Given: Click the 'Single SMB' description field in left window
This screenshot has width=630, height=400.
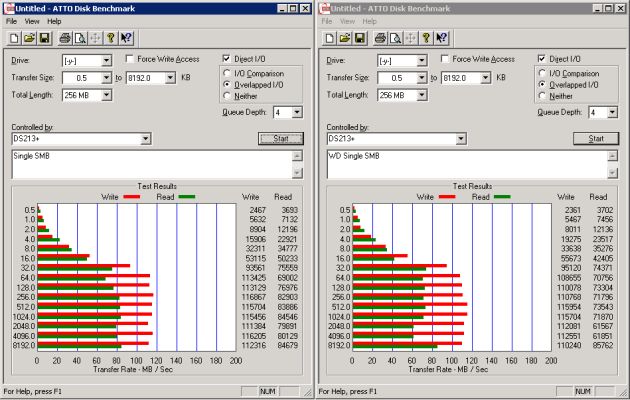Looking at the screenshot, I should click(x=152, y=165).
